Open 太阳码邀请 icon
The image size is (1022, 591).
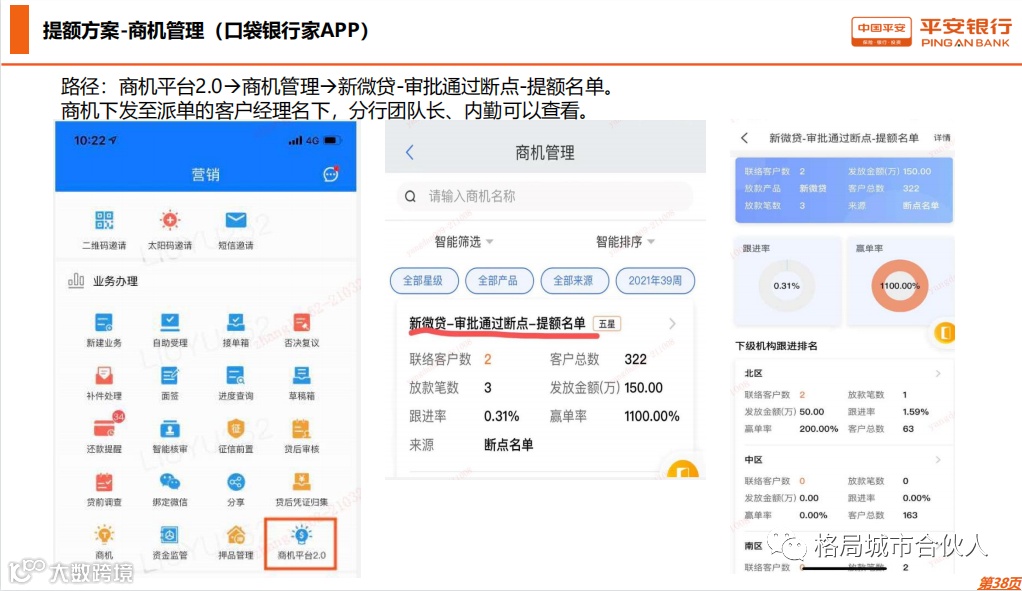(x=169, y=220)
